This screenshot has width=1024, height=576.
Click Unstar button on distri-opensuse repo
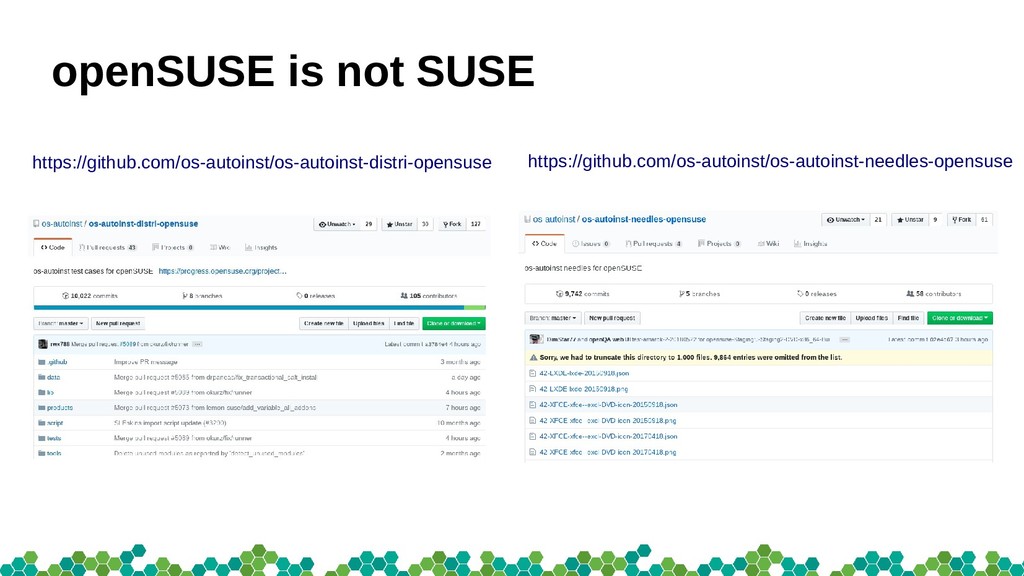(x=400, y=224)
